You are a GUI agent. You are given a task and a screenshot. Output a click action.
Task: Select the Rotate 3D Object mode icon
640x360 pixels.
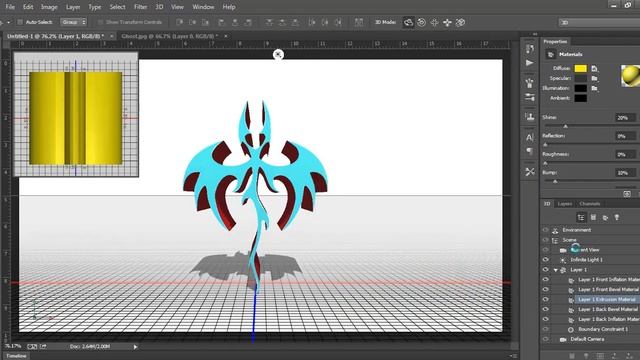(x=408, y=22)
